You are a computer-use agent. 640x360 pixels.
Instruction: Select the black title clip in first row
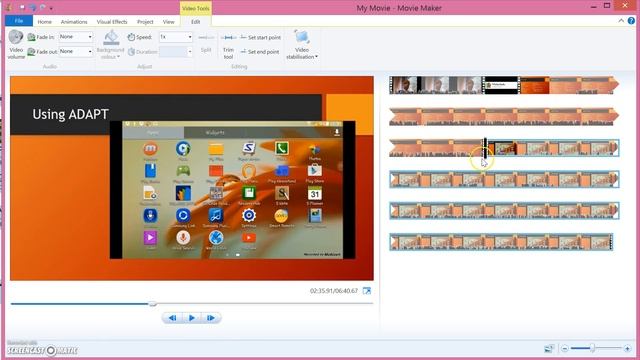(501, 85)
